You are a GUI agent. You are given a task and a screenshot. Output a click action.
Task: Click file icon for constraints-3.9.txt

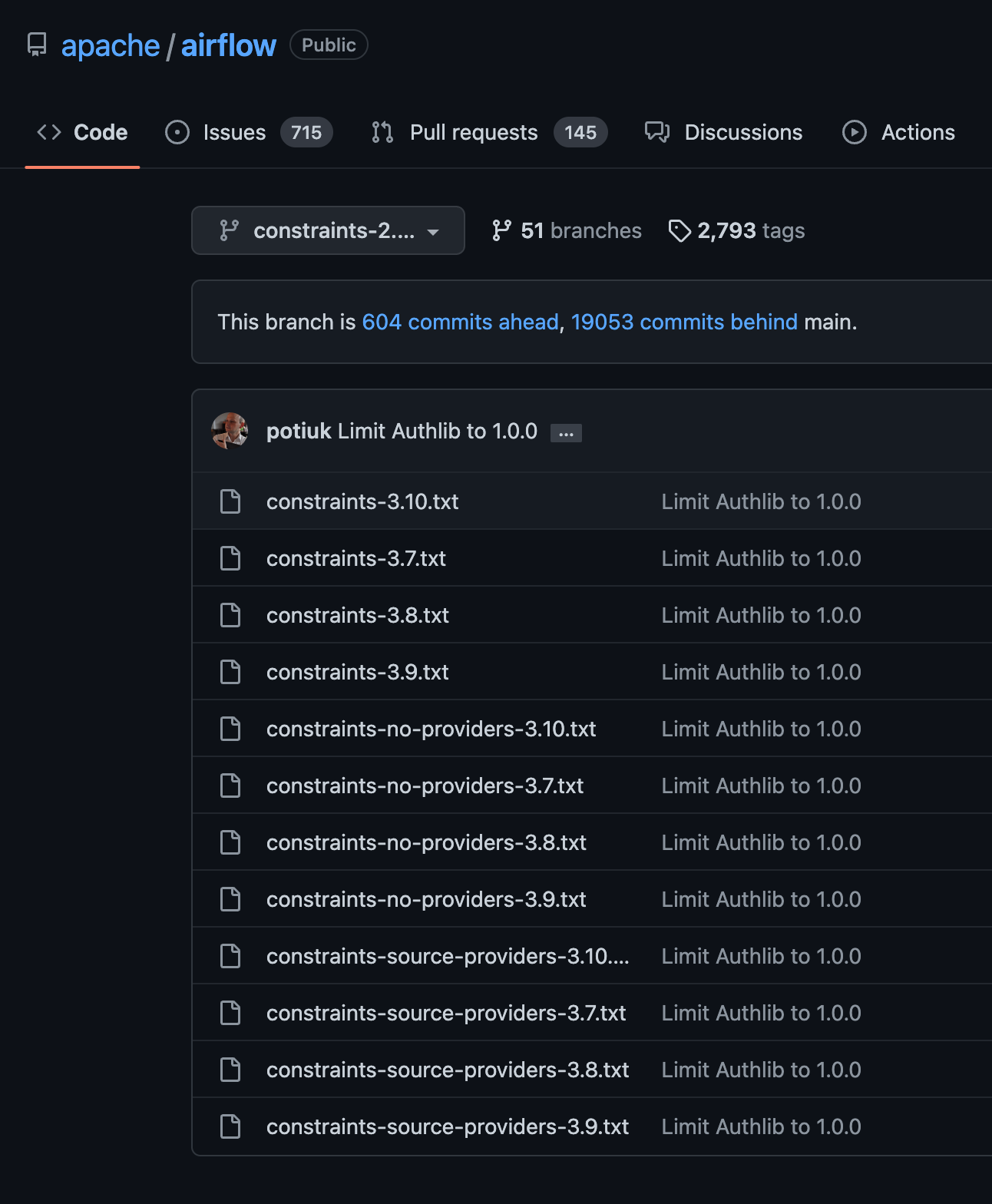pos(230,672)
